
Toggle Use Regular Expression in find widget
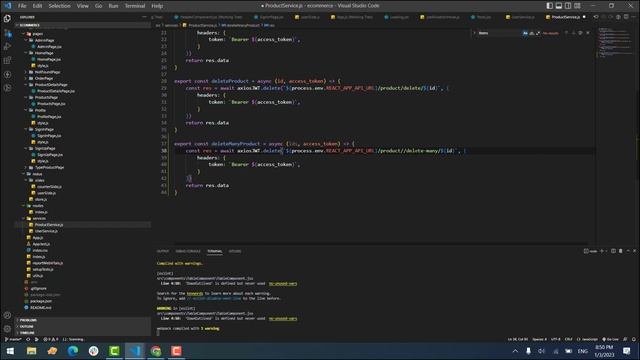click(x=538, y=33)
